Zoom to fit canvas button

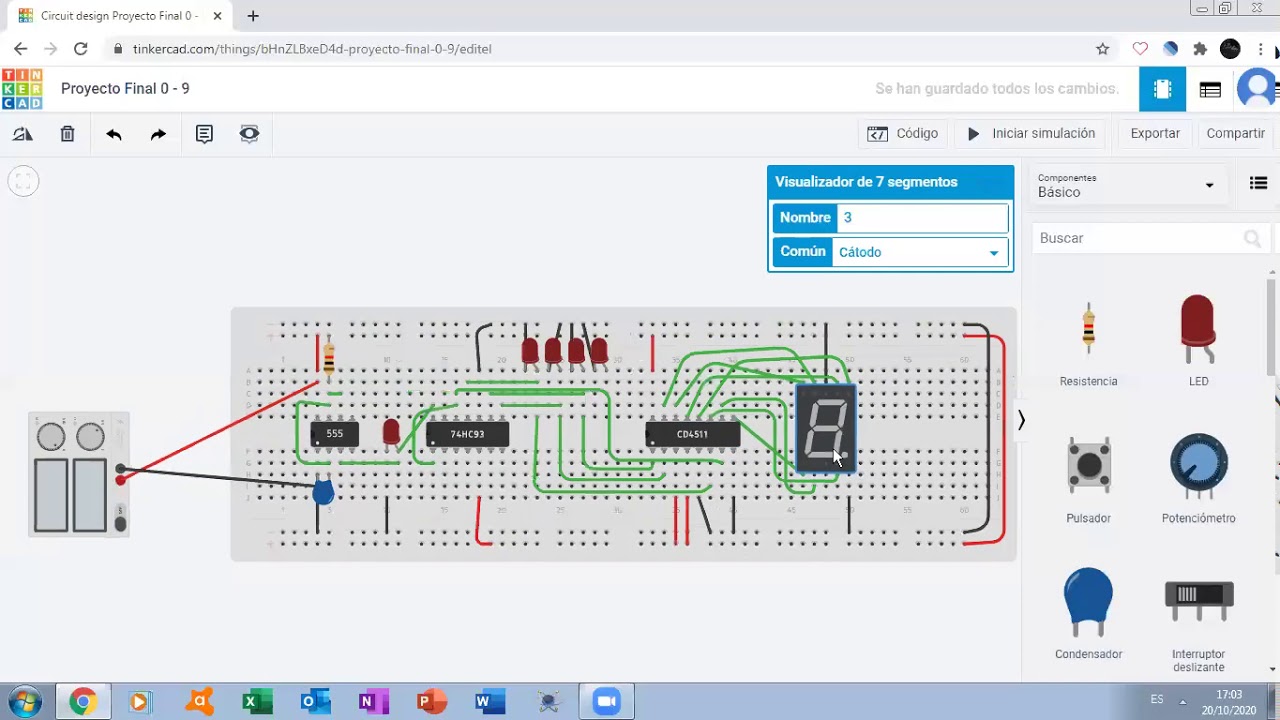point(24,181)
